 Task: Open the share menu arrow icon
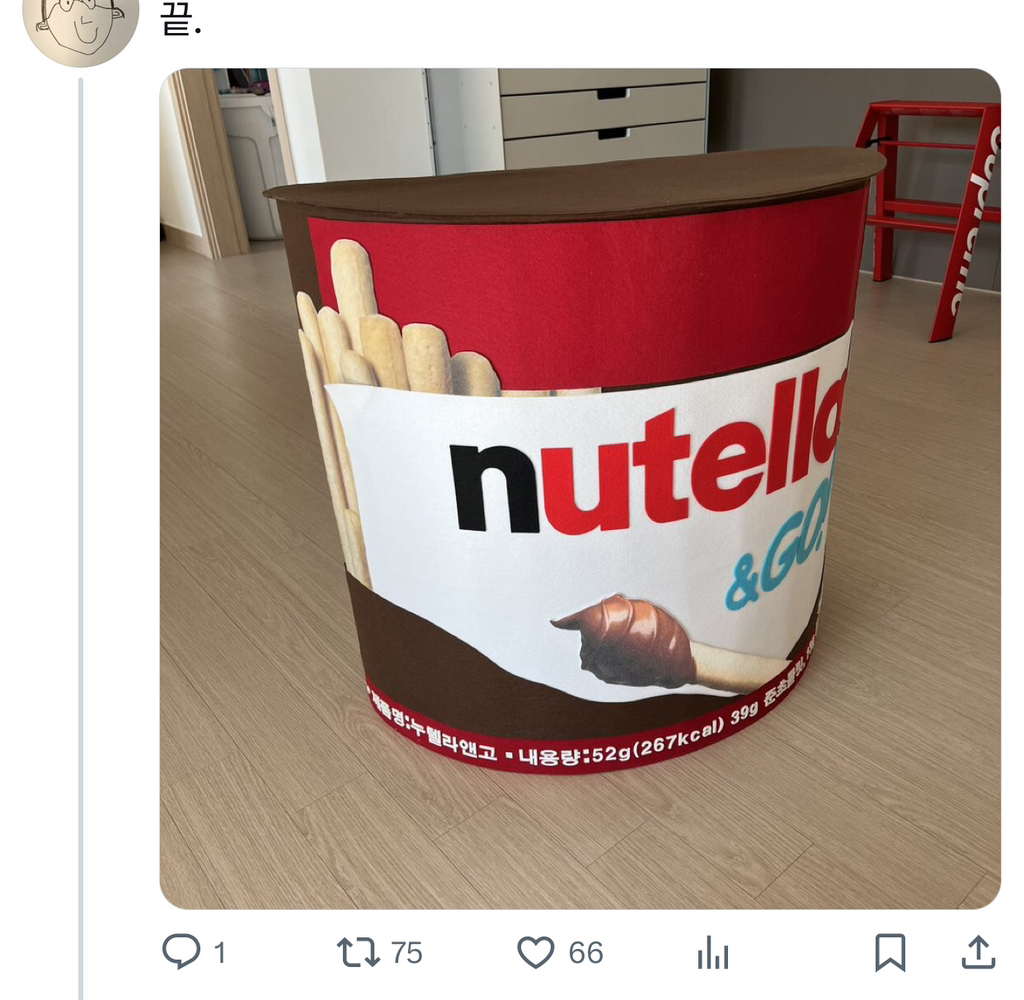pos(977,951)
